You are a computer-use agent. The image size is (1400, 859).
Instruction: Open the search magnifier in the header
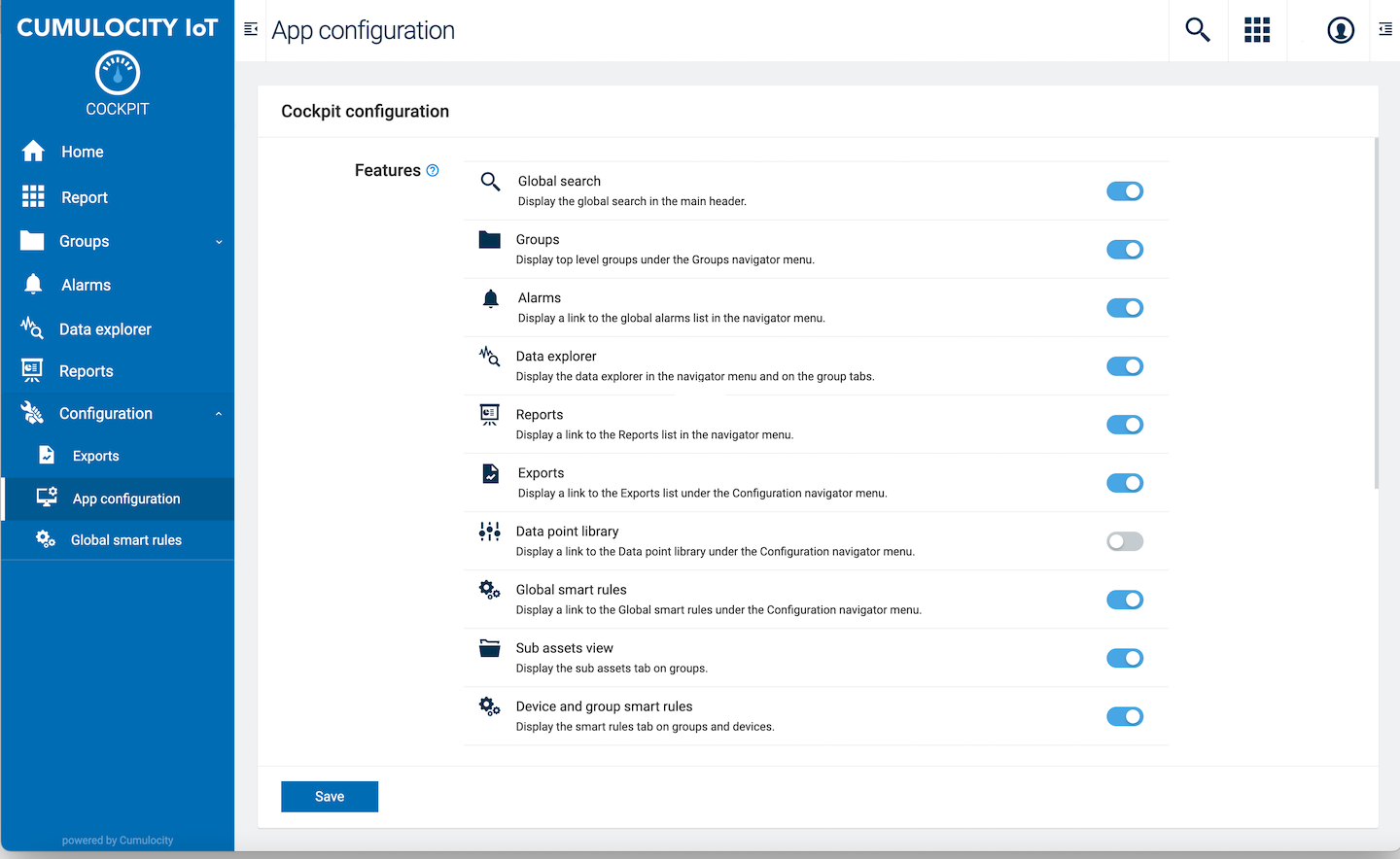pos(1198,30)
